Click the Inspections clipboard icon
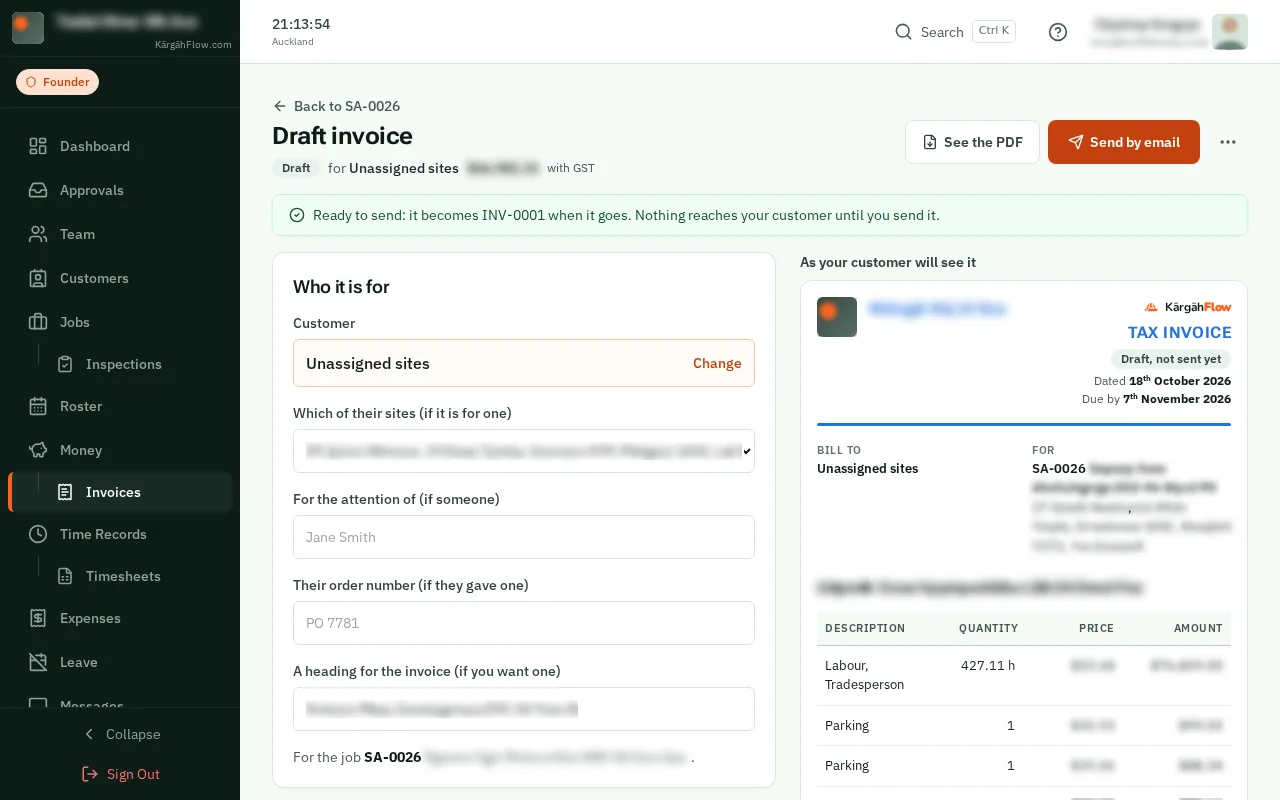The width and height of the screenshot is (1280, 800). (65, 364)
